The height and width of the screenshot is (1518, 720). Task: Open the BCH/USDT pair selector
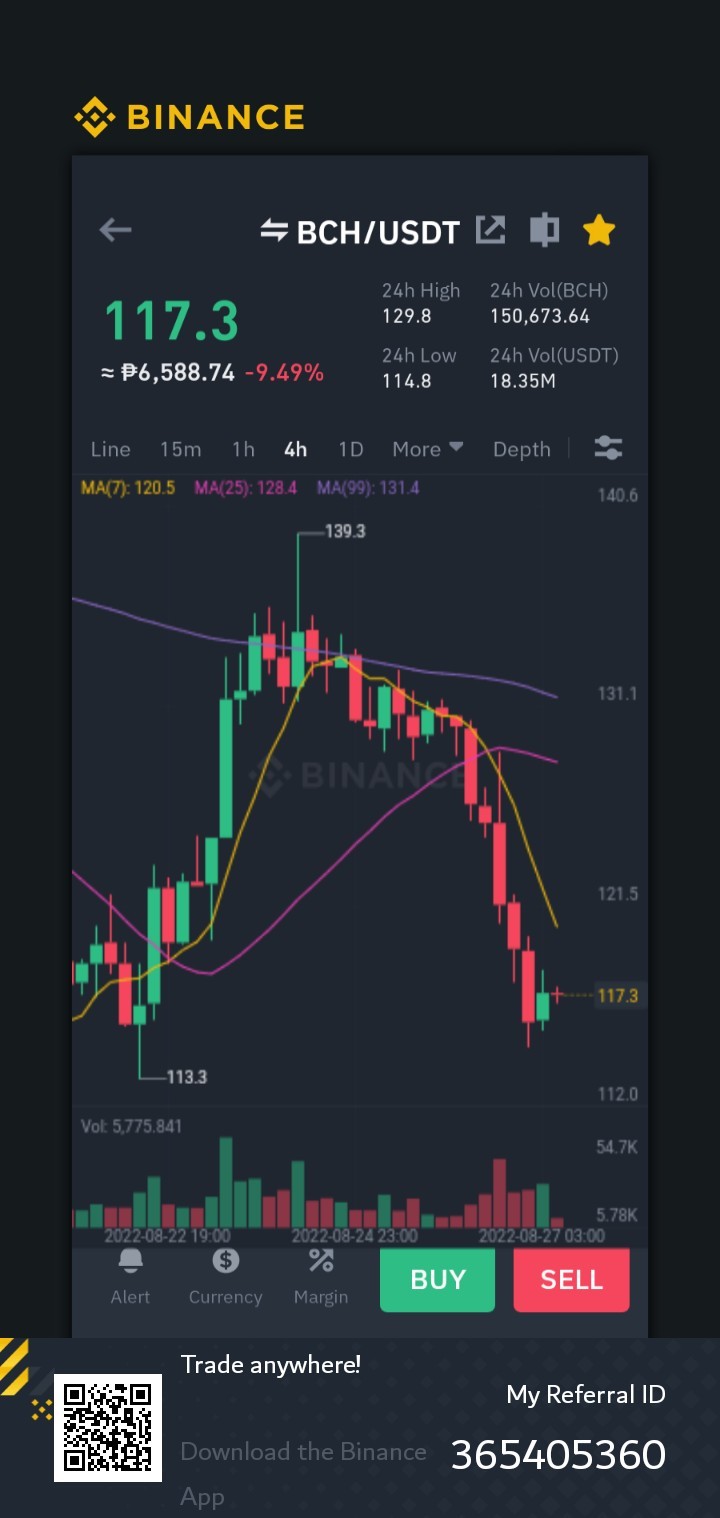(x=378, y=232)
